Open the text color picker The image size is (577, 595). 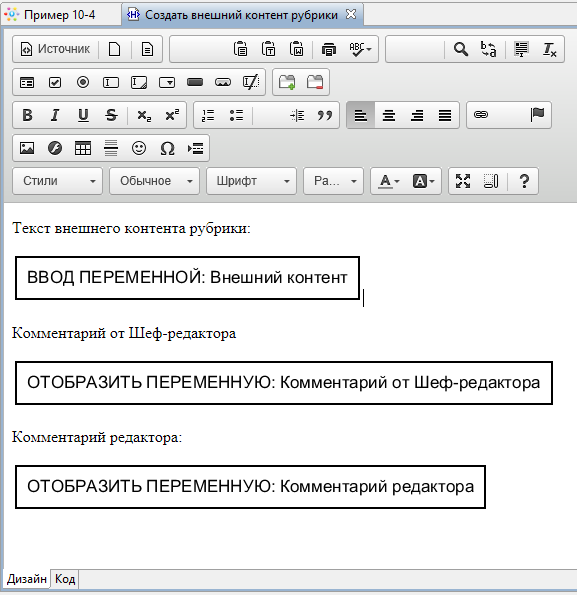click(389, 181)
